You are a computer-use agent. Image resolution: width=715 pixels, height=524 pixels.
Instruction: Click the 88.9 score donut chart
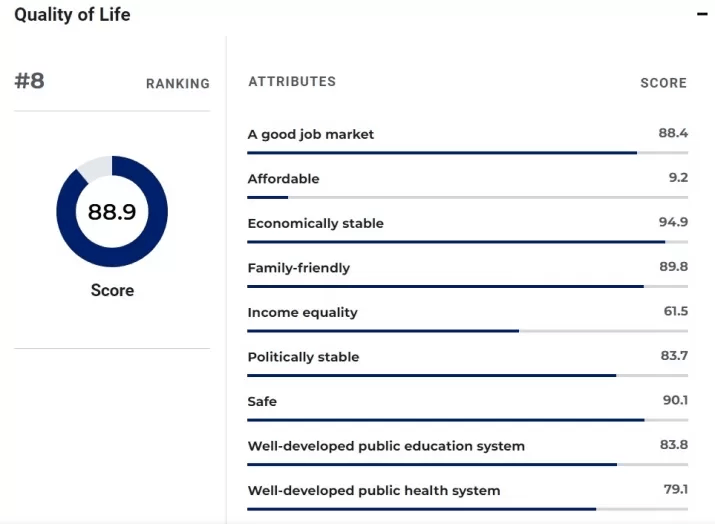pyautogui.click(x=112, y=212)
